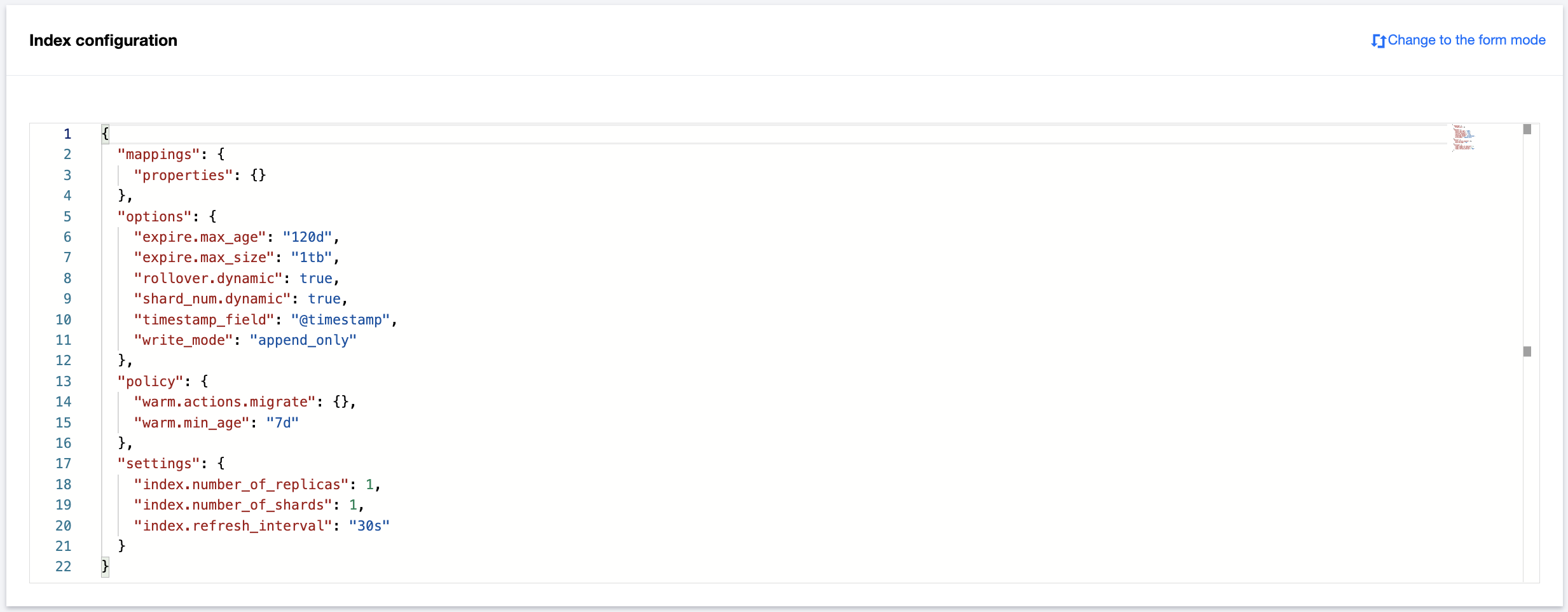Click the lower gray marker on editor scrollbar
This screenshot has width=1568, height=612.
[1527, 351]
